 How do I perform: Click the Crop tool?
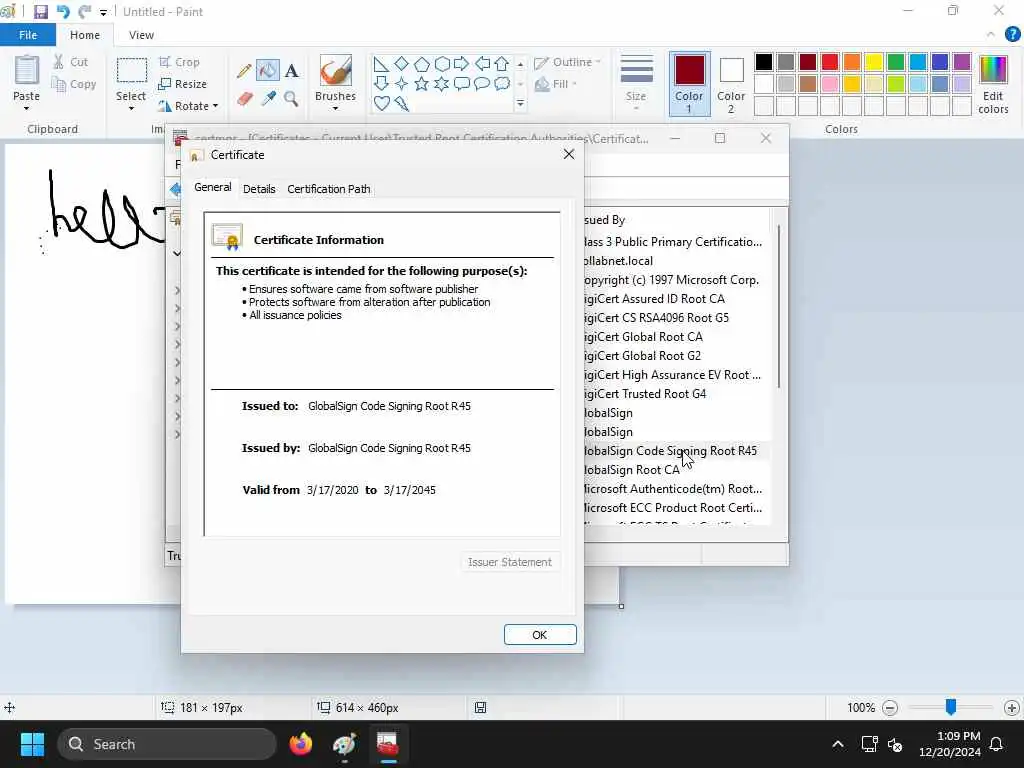(x=179, y=62)
